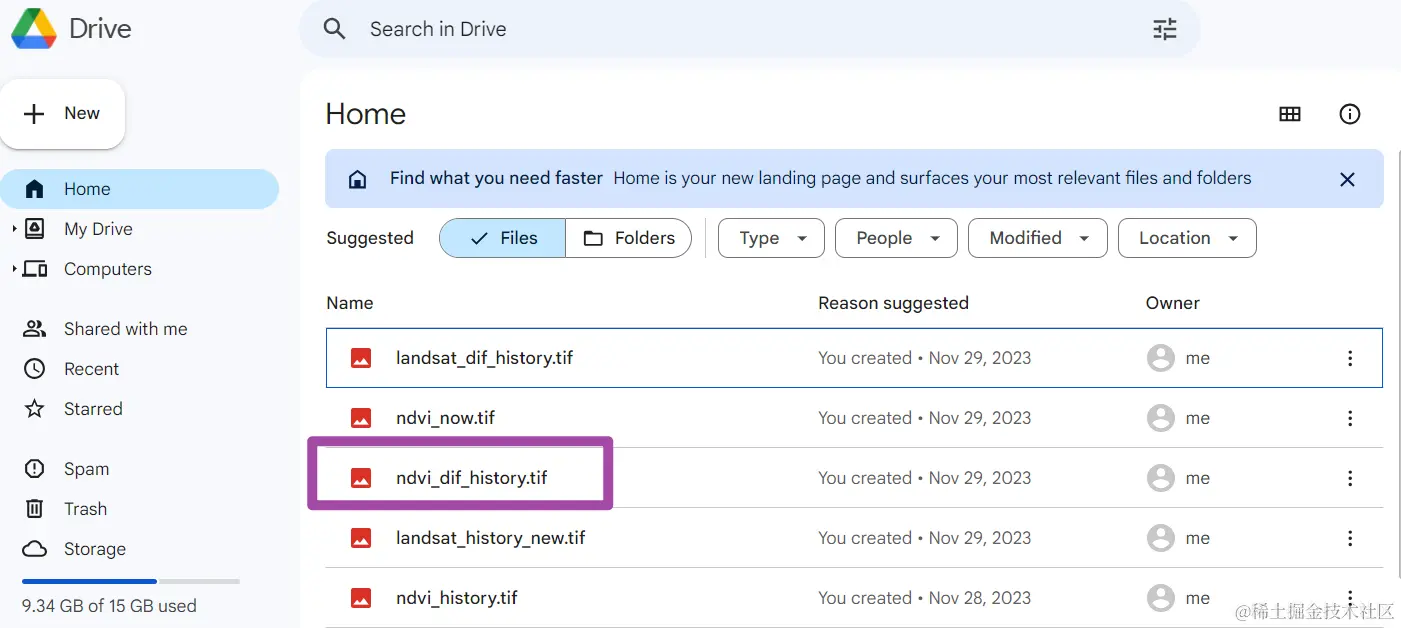Click the Owner column header

(1172, 303)
